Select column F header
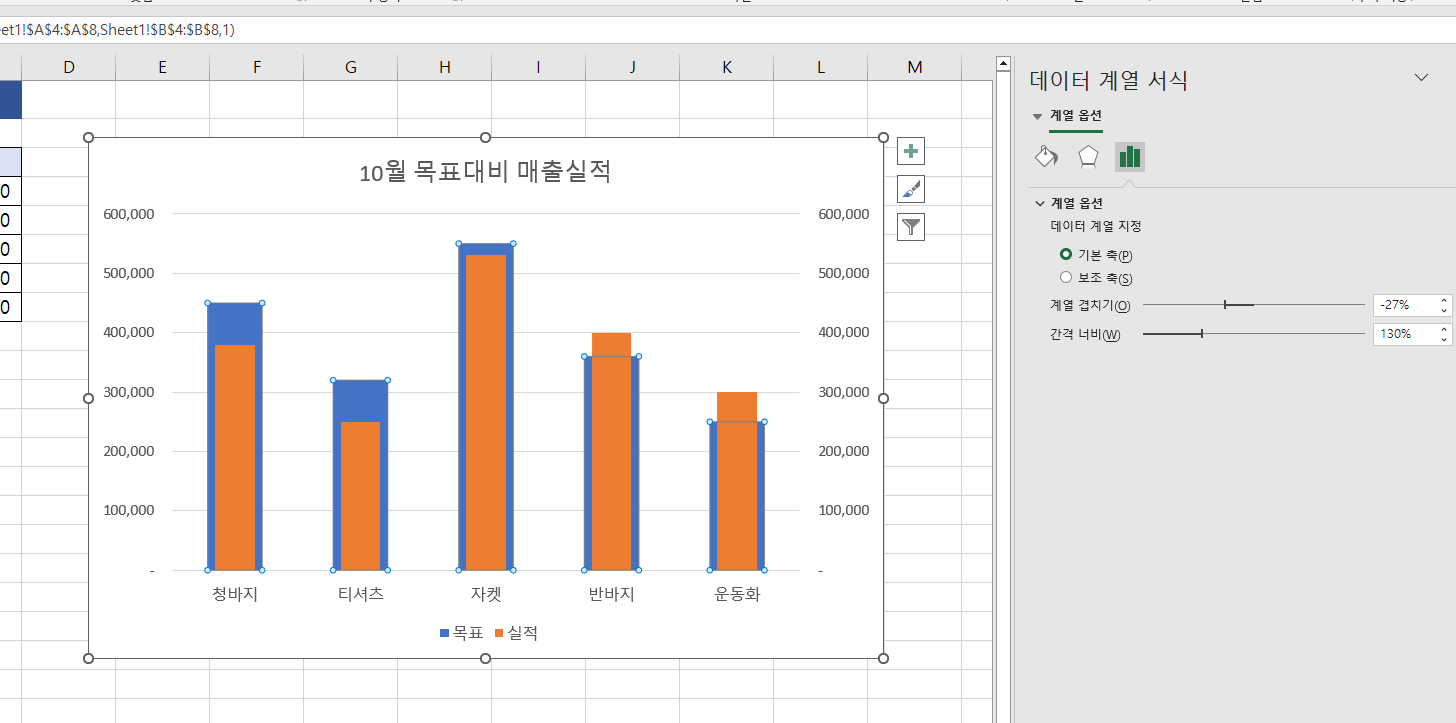Image resolution: width=1456 pixels, height=723 pixels. pos(257,67)
